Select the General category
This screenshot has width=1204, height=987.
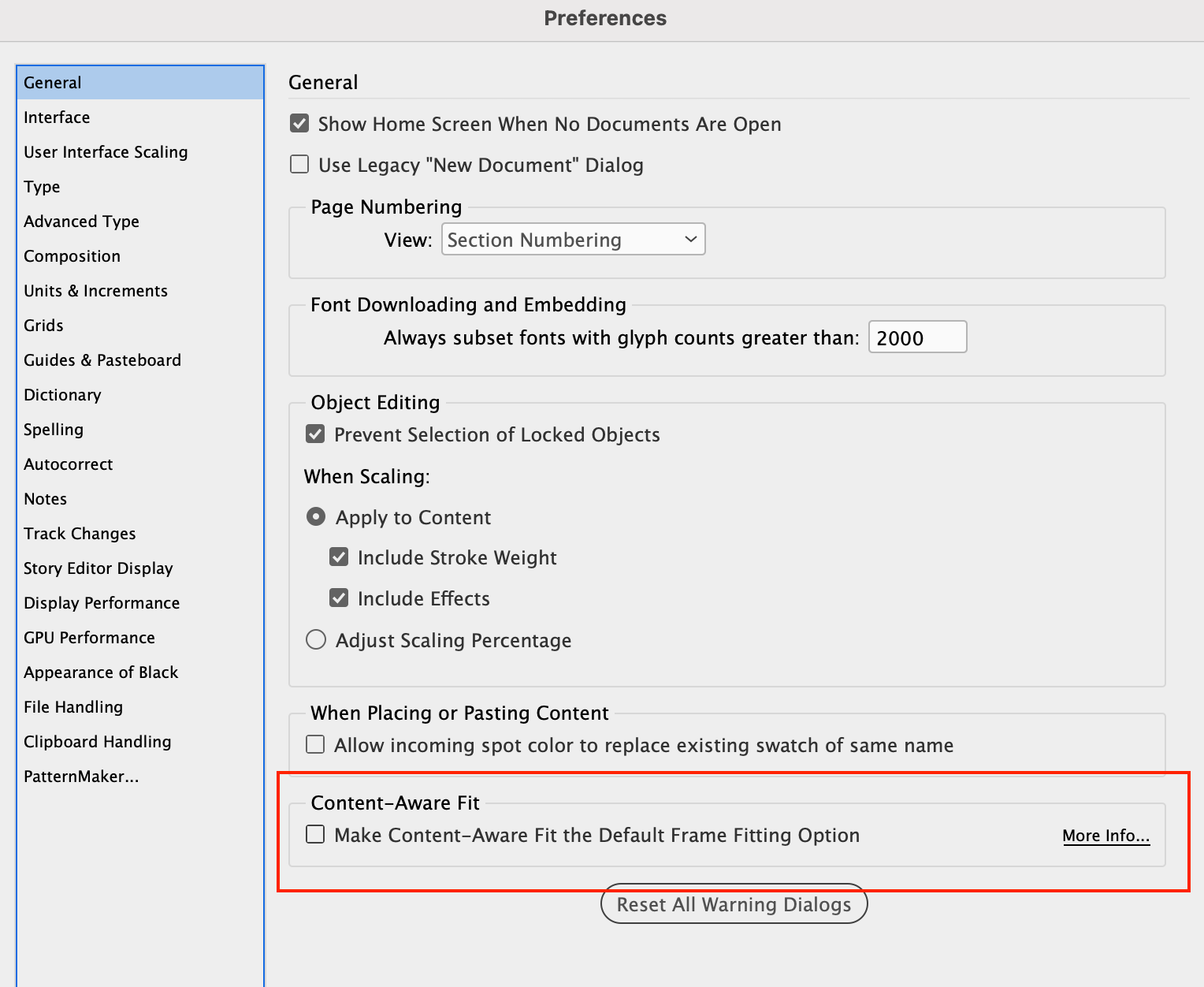(140, 83)
